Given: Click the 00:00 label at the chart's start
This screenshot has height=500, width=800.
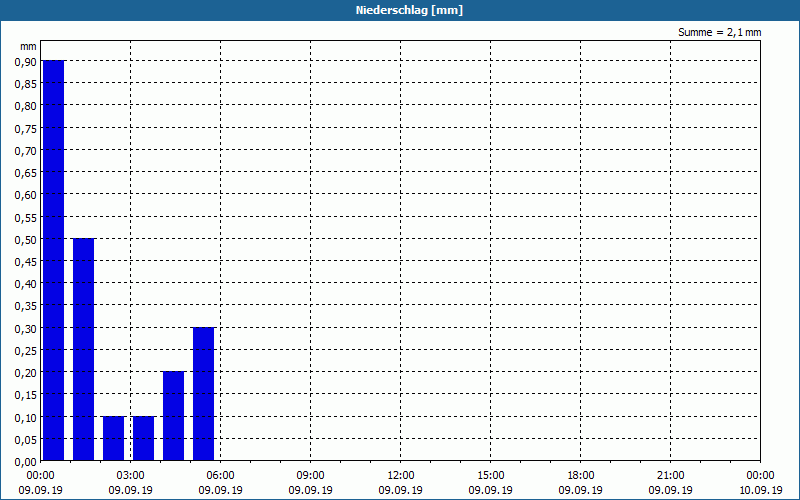Looking at the screenshot, I should [40, 476].
